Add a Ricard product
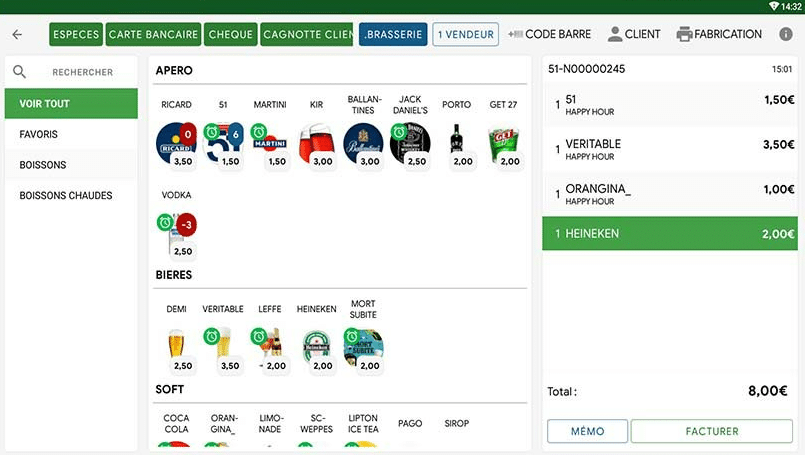Image resolution: width=805 pixels, height=455 pixels. coord(176,144)
